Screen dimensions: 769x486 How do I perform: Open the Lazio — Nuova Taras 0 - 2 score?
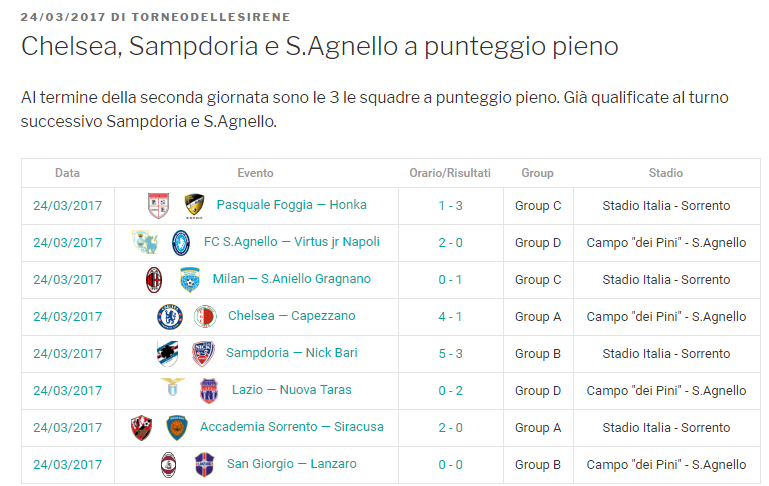pyautogui.click(x=450, y=391)
